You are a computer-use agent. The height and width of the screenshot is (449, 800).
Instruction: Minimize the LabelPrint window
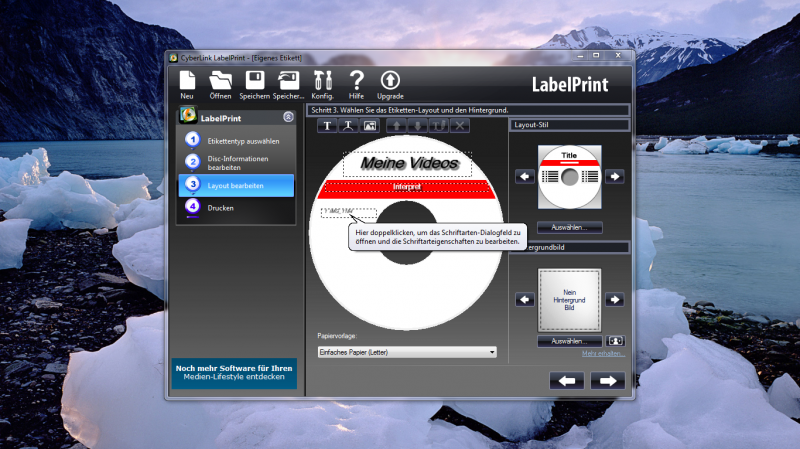pyautogui.click(x=581, y=55)
